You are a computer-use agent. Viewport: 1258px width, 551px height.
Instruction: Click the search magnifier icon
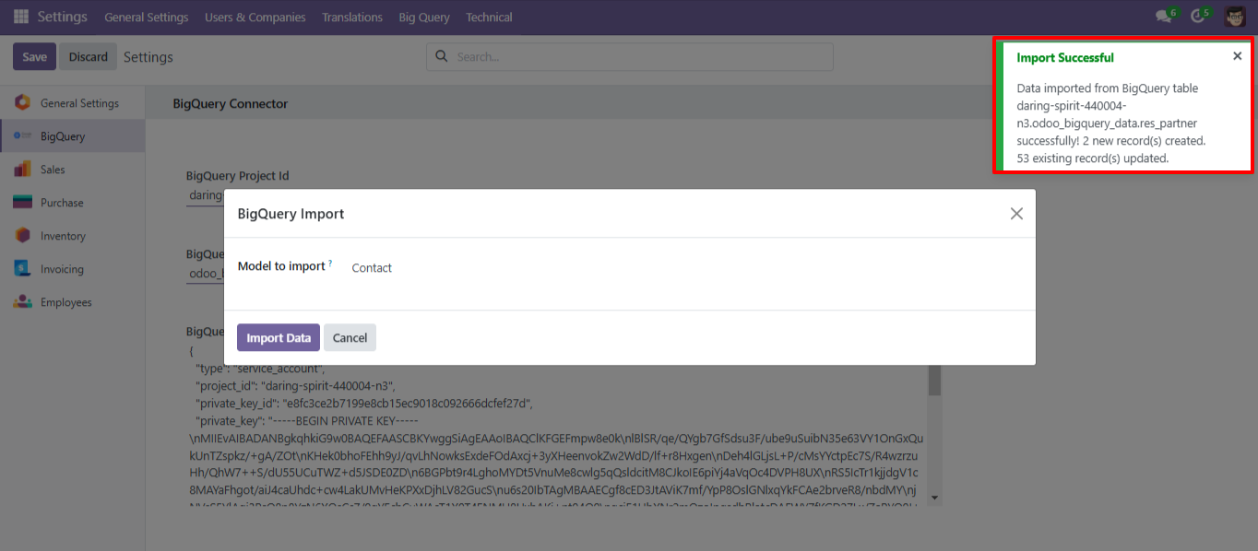coord(442,57)
